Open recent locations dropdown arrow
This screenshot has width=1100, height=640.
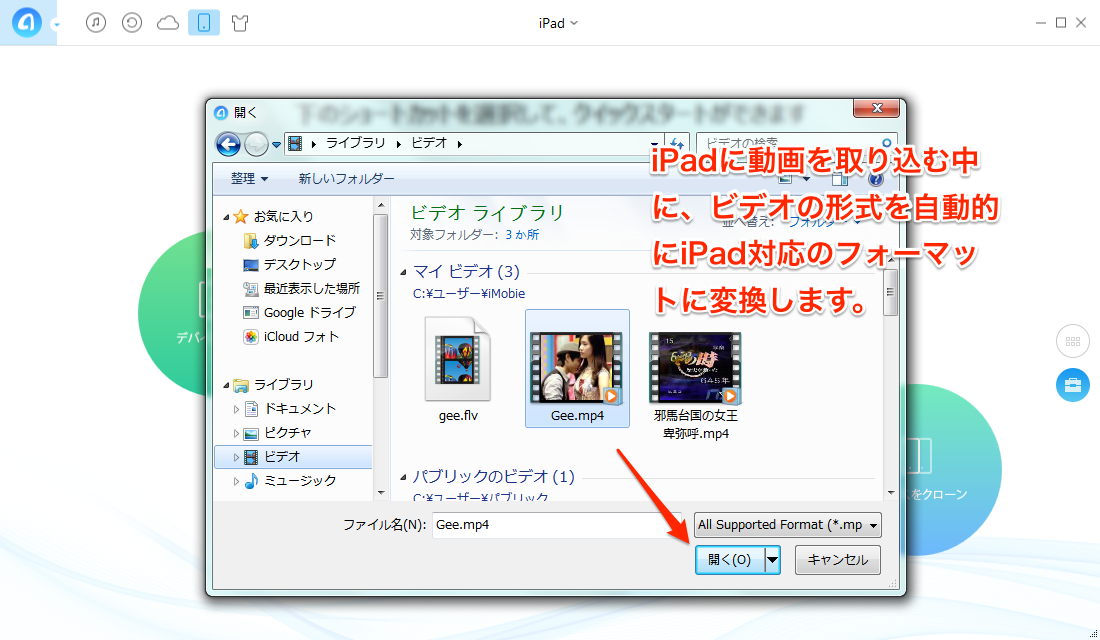(x=276, y=145)
